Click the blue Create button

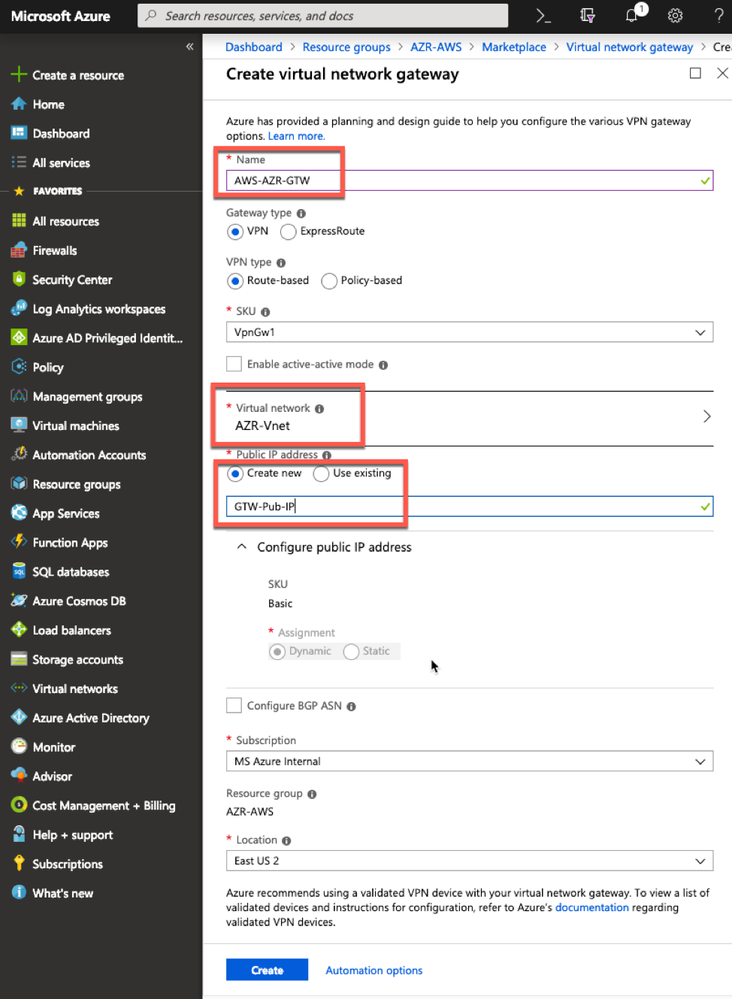click(x=267, y=970)
